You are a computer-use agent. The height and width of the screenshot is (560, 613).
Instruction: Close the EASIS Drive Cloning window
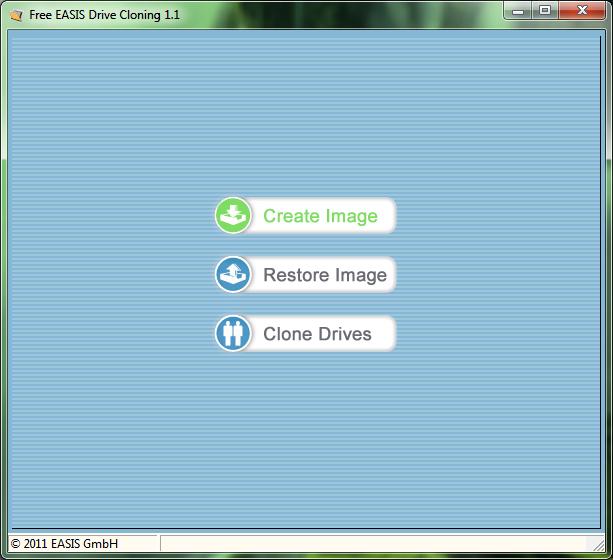pos(582,11)
